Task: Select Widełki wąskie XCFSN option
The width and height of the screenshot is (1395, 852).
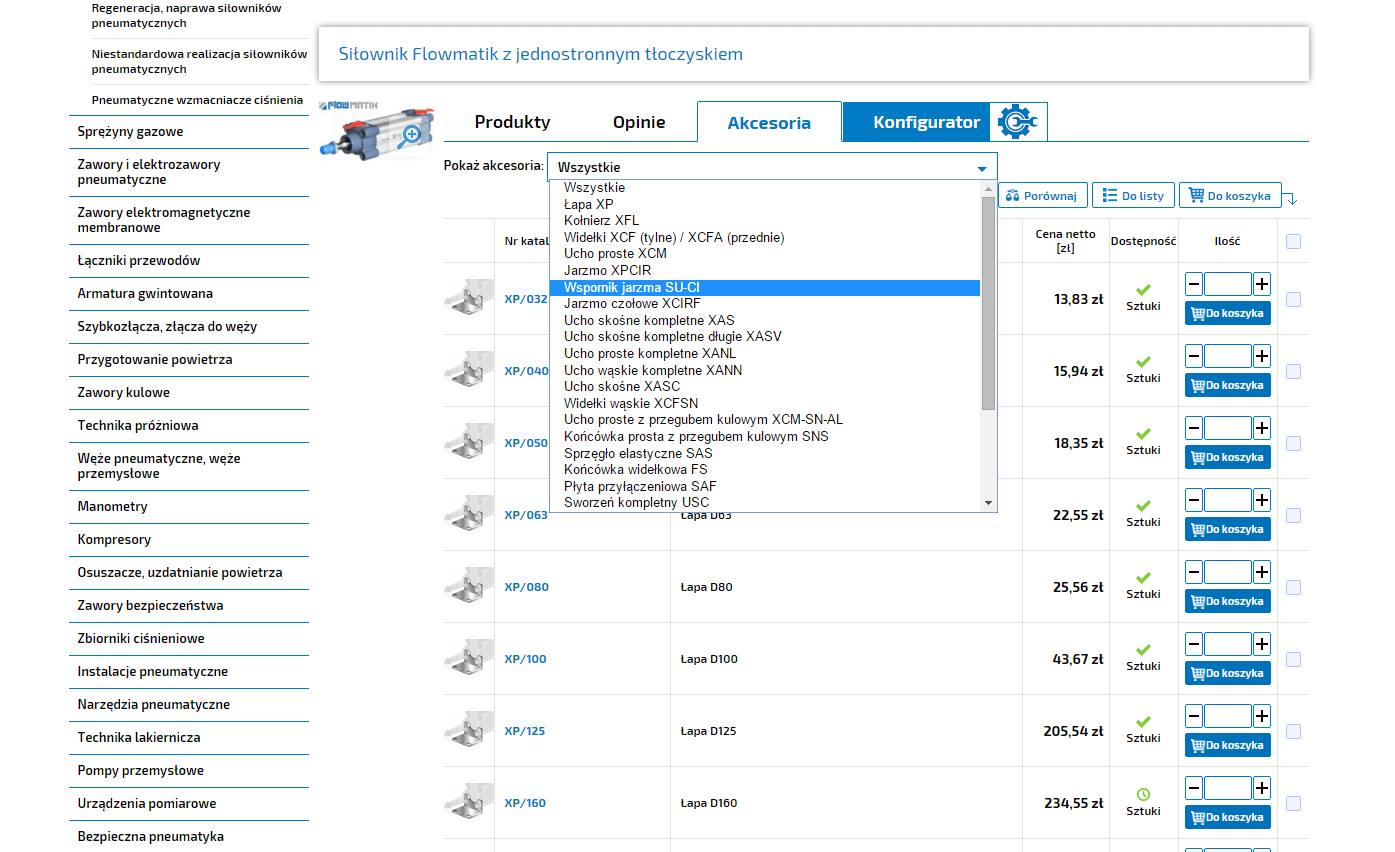Action: (765, 403)
